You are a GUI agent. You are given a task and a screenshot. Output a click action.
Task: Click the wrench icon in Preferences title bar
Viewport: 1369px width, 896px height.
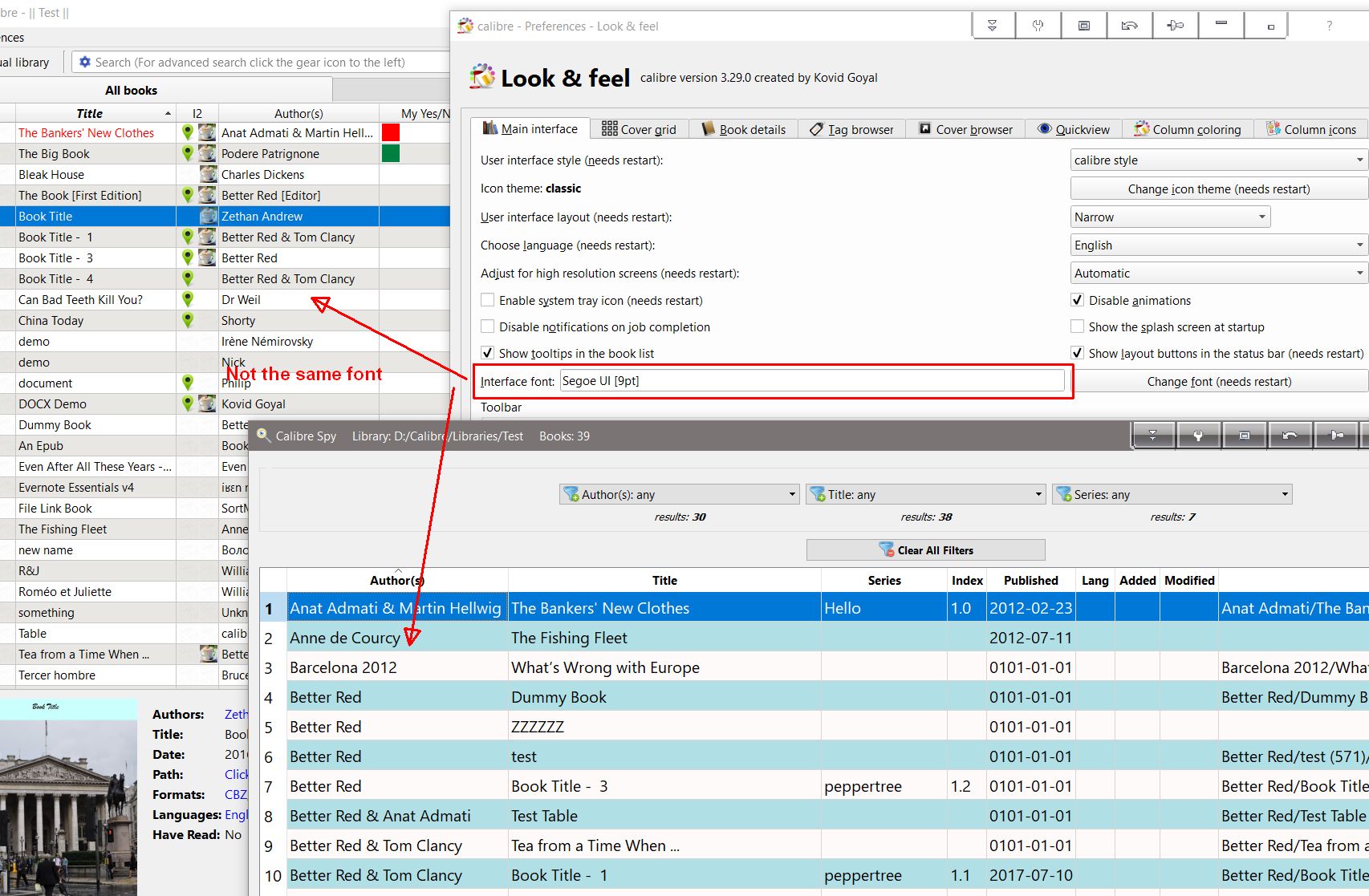(x=1038, y=26)
